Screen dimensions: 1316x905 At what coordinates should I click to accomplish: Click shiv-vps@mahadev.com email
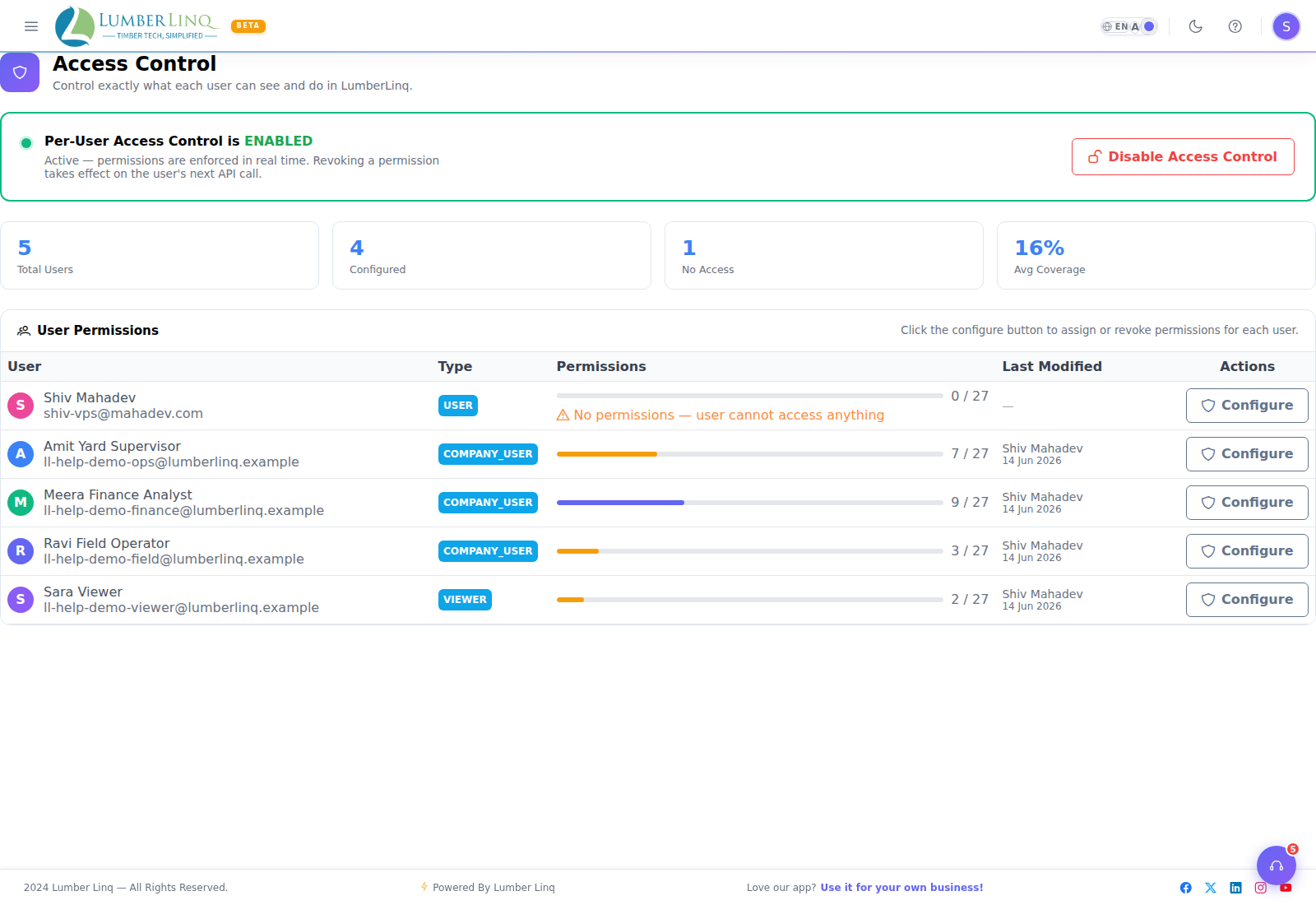(123, 414)
